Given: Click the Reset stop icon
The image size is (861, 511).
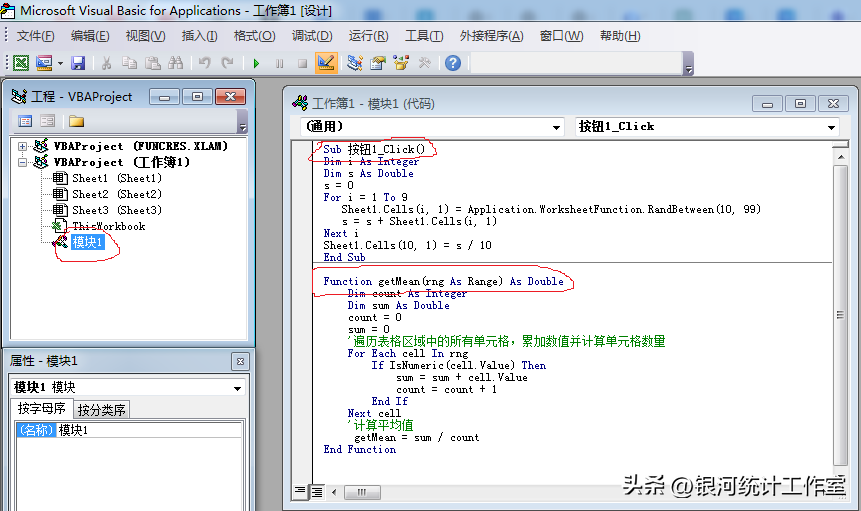Looking at the screenshot, I should pyautogui.click(x=303, y=64).
